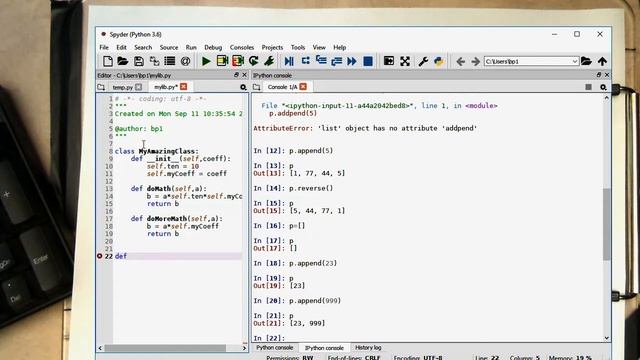This screenshot has height=360, width=640.
Task: Undock the Editor pane
Action: click(x=236, y=75)
